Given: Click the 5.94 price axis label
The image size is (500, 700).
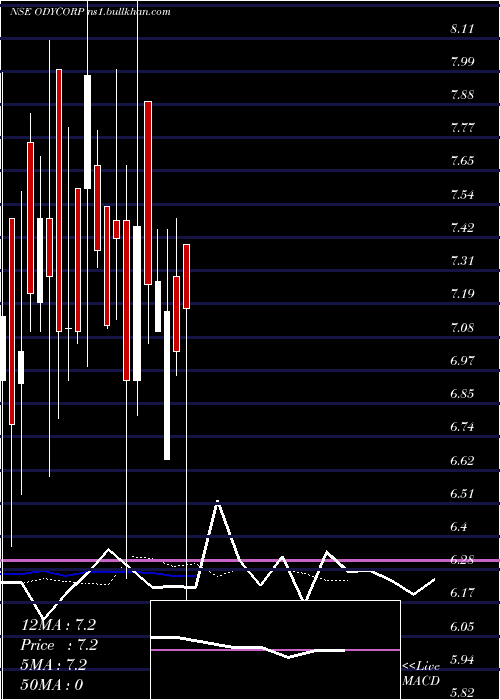Looking at the screenshot, I should [462, 659].
